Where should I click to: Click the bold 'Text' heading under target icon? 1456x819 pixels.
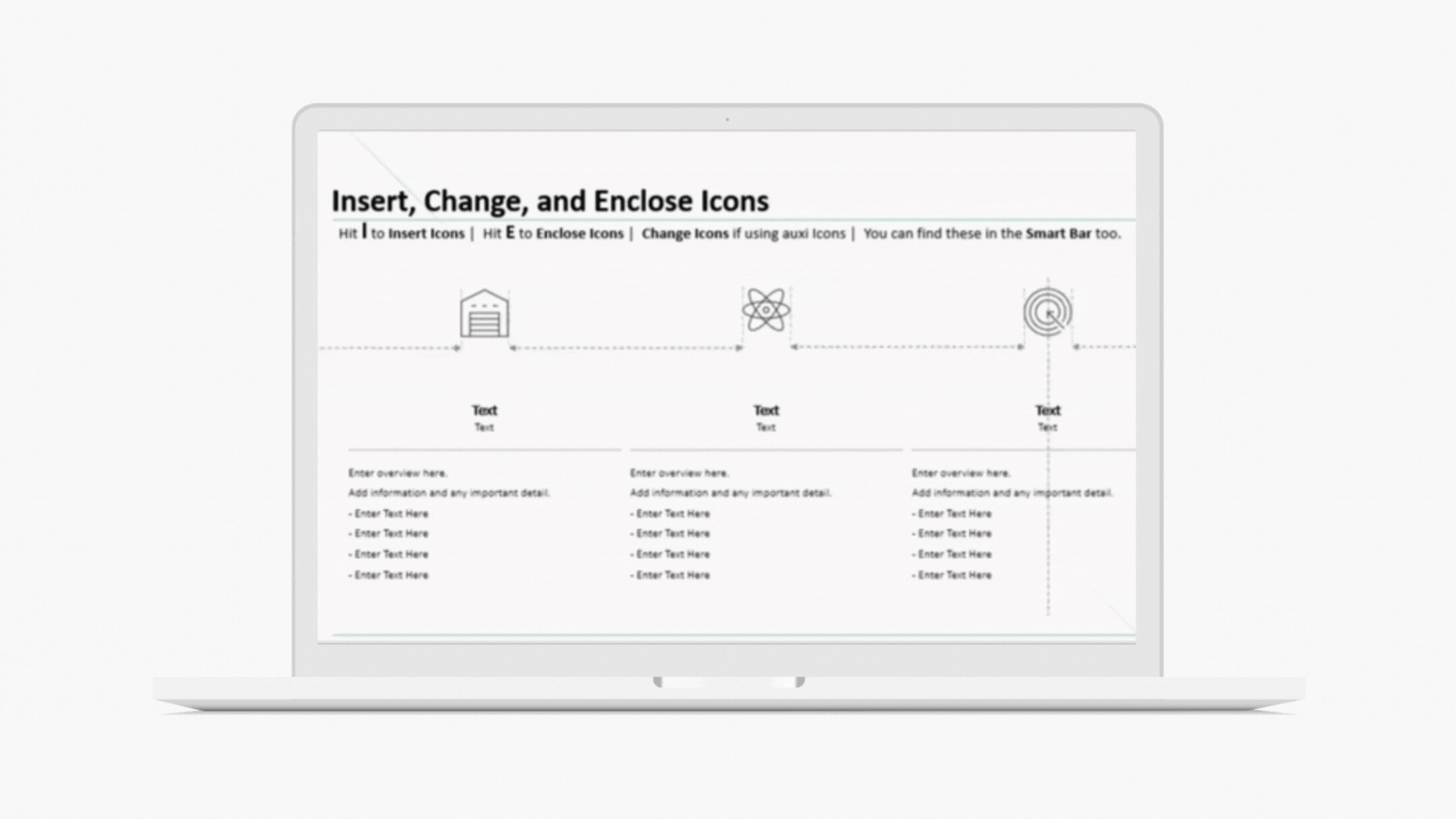point(1047,410)
